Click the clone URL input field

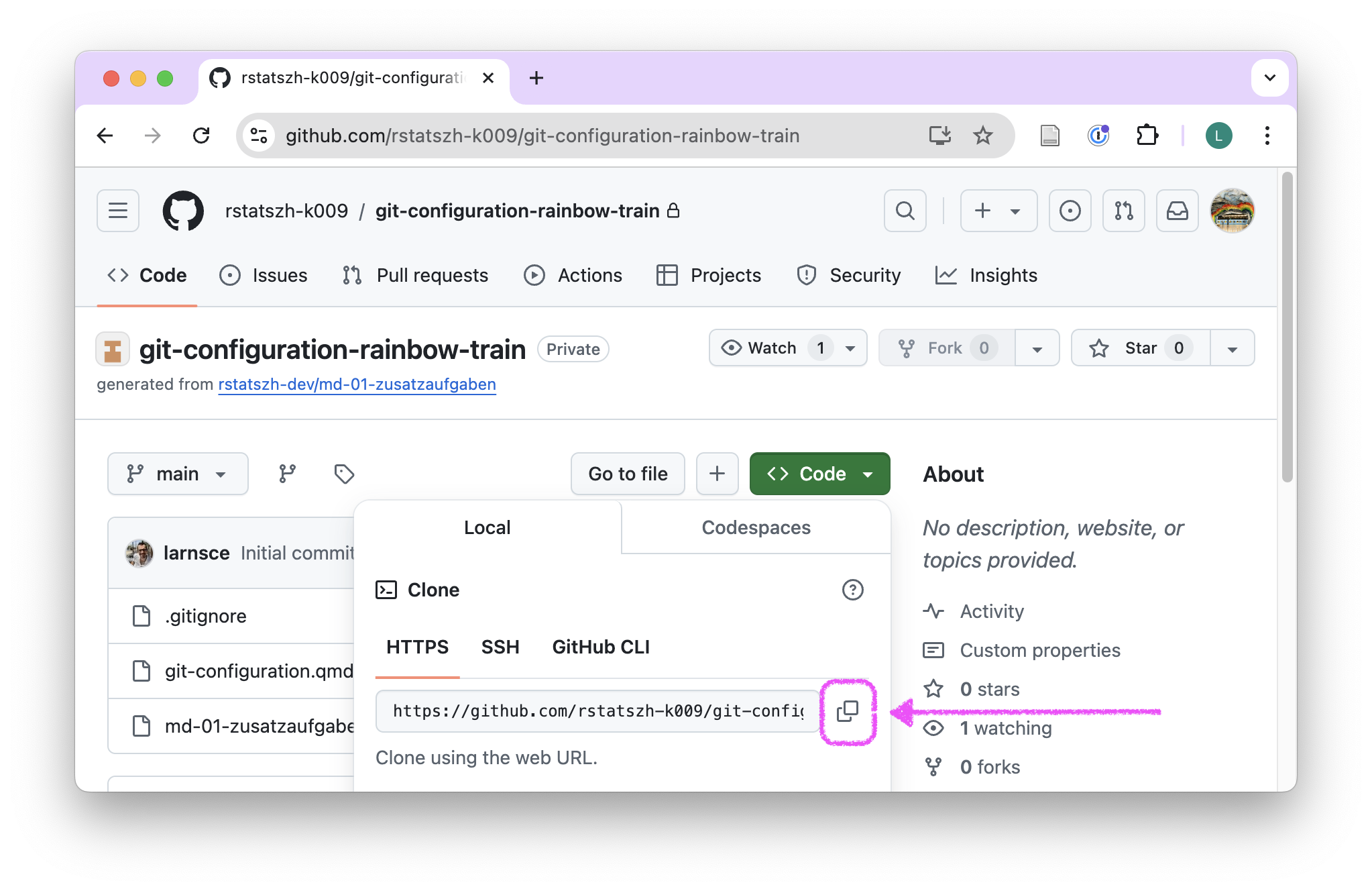pyautogui.click(x=597, y=711)
